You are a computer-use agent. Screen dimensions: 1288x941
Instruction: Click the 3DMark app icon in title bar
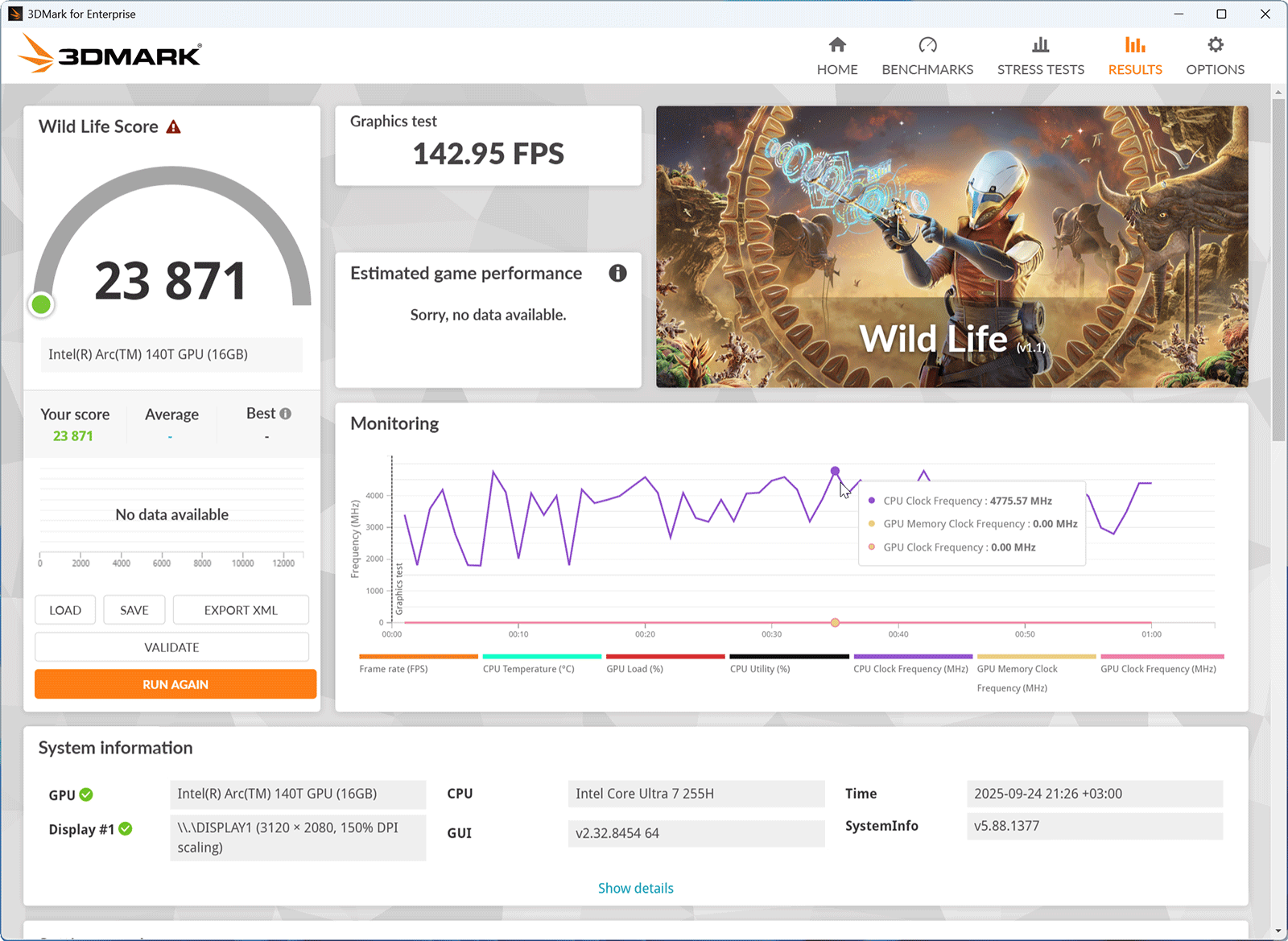14,14
